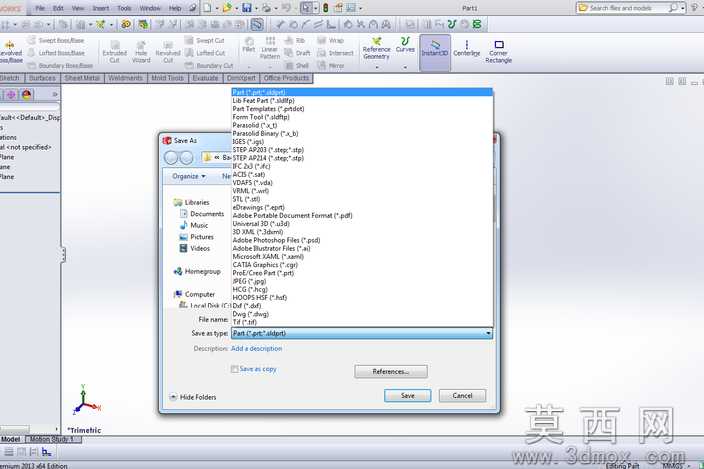Click the Open file folder icon
This screenshot has width=704, height=469.
point(227,8)
